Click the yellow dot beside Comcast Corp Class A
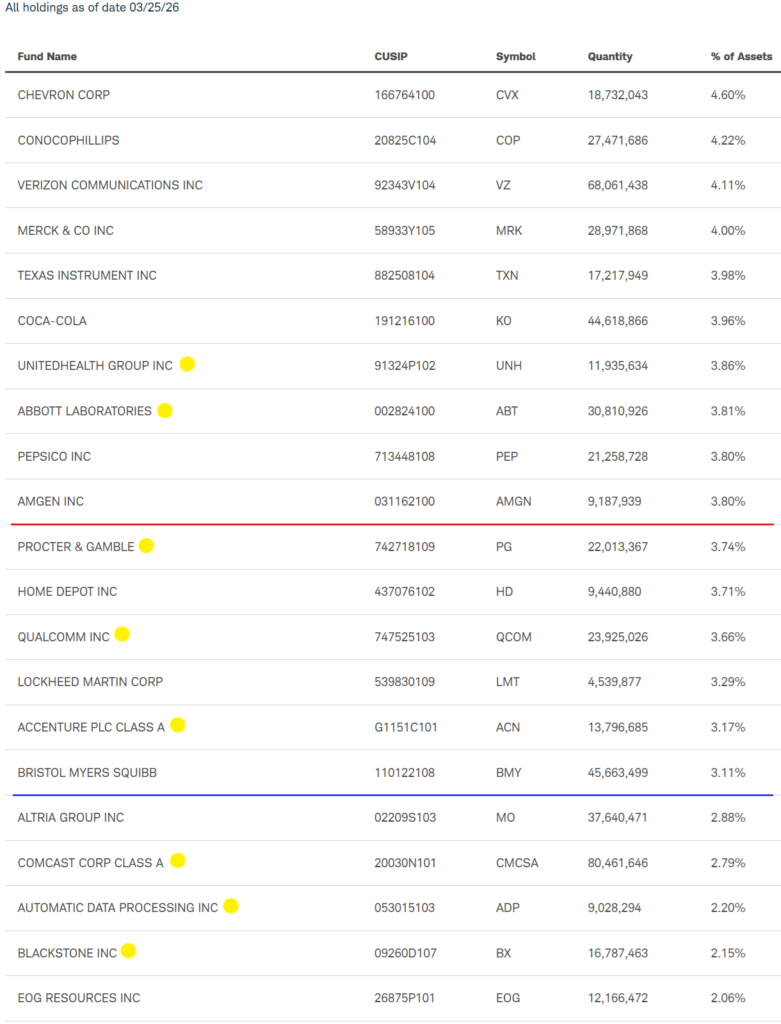The height and width of the screenshot is (1024, 781). [x=177, y=860]
